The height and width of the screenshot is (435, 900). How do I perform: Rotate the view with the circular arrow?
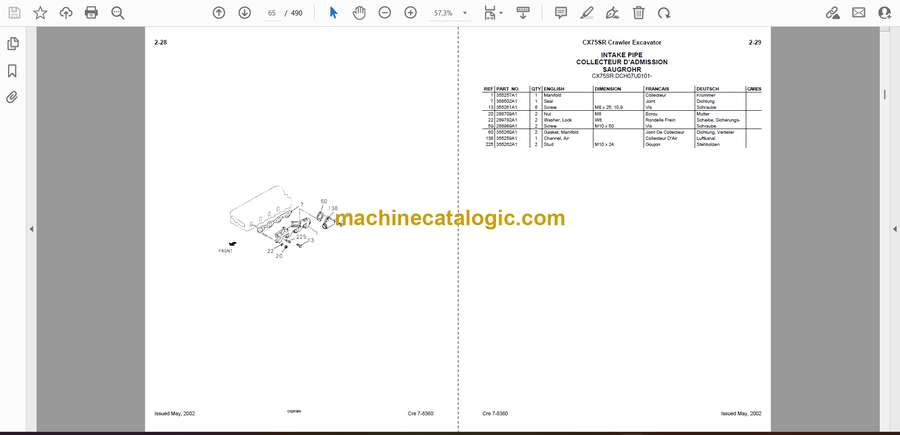pos(664,13)
